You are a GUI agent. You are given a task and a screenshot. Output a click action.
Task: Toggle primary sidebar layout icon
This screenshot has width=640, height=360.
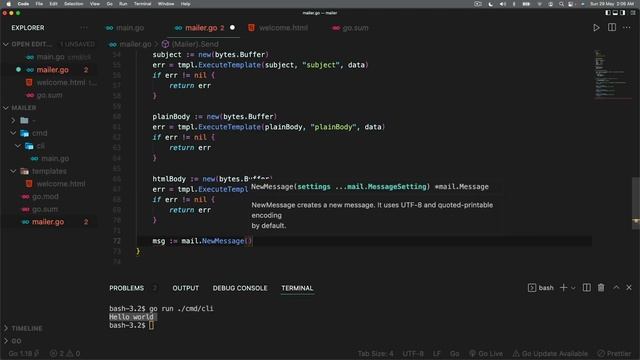click(x=608, y=13)
